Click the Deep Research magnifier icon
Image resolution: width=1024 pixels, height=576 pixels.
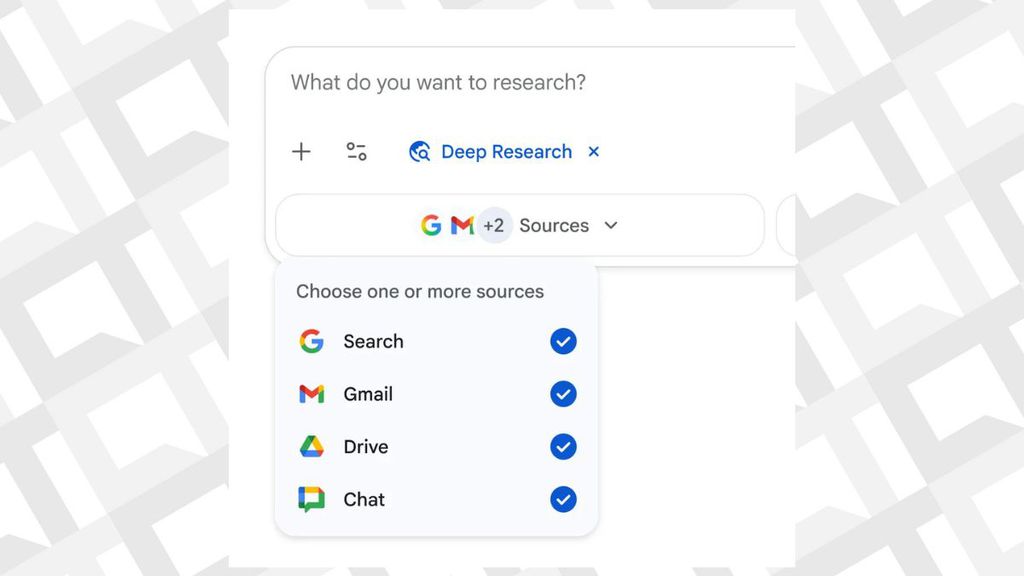click(x=419, y=151)
